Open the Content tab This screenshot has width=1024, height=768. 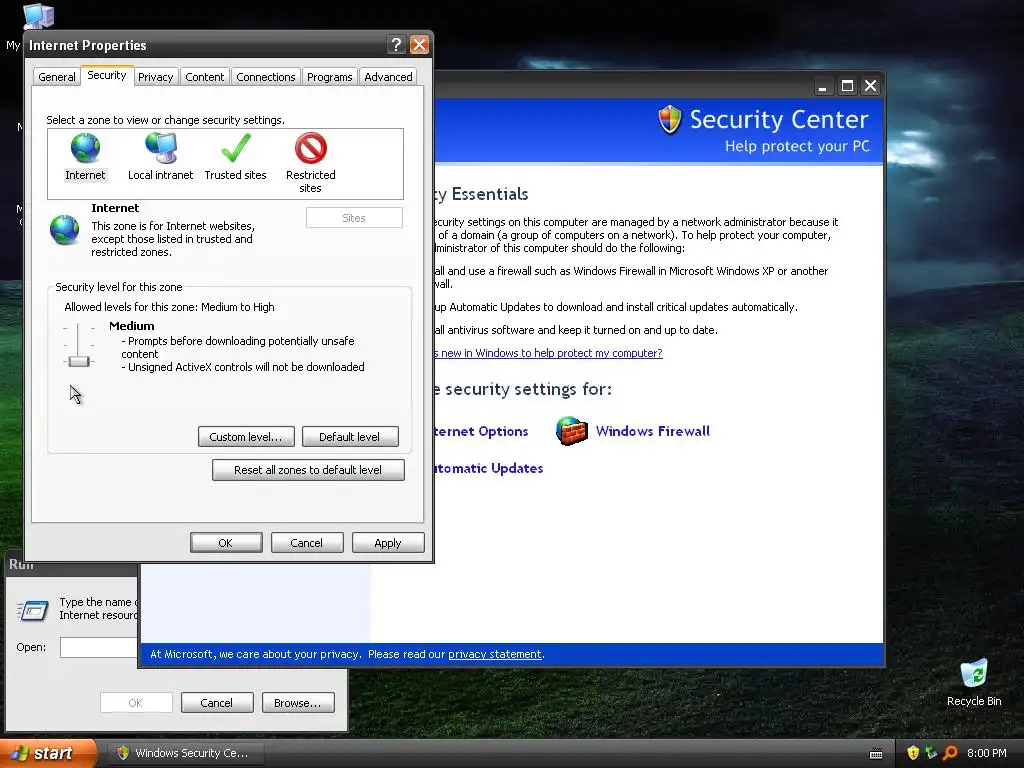click(x=204, y=76)
